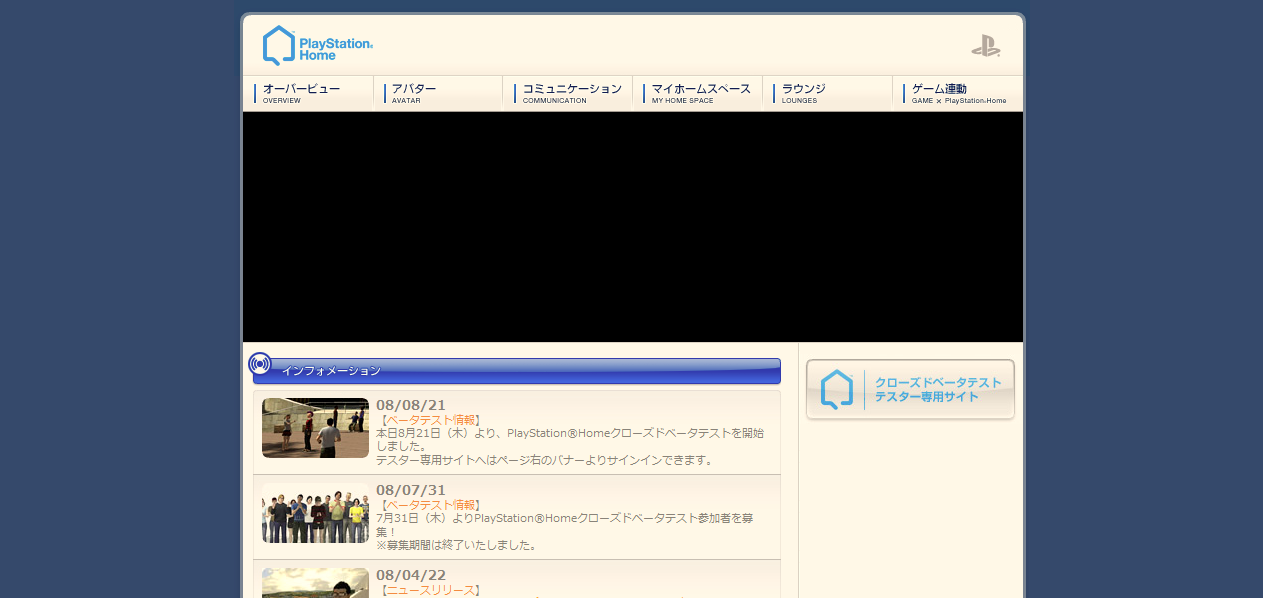Open the コミュニケーション Communication menu
Viewport: 1263px width, 598px height.
(567, 93)
